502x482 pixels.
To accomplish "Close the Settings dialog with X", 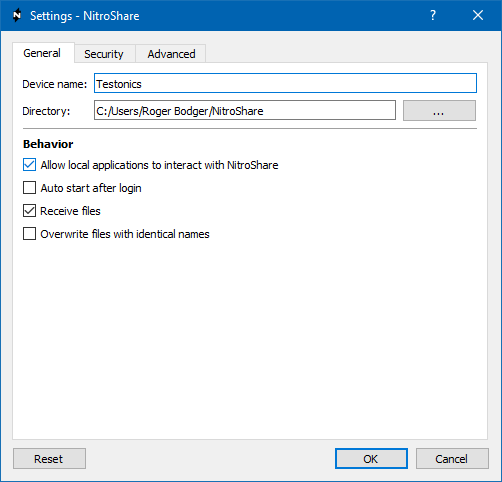I will [478, 15].
